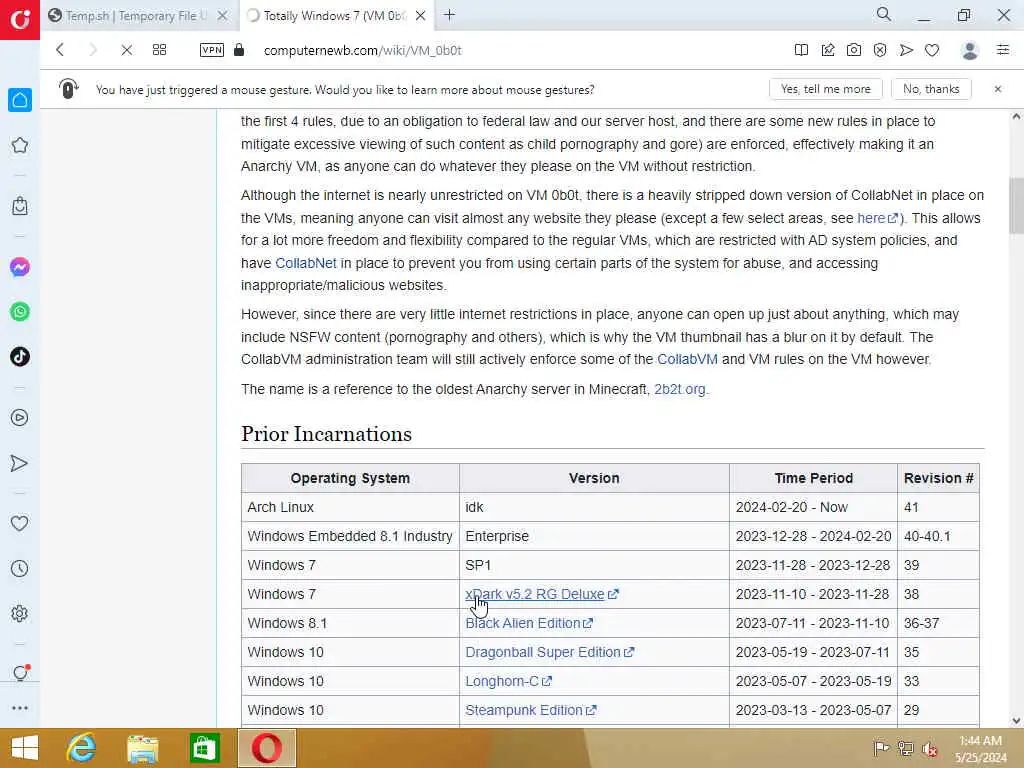The height and width of the screenshot is (768, 1024).
Task: Close the Totally Windows 7 tab
Action: pyautogui.click(x=421, y=16)
